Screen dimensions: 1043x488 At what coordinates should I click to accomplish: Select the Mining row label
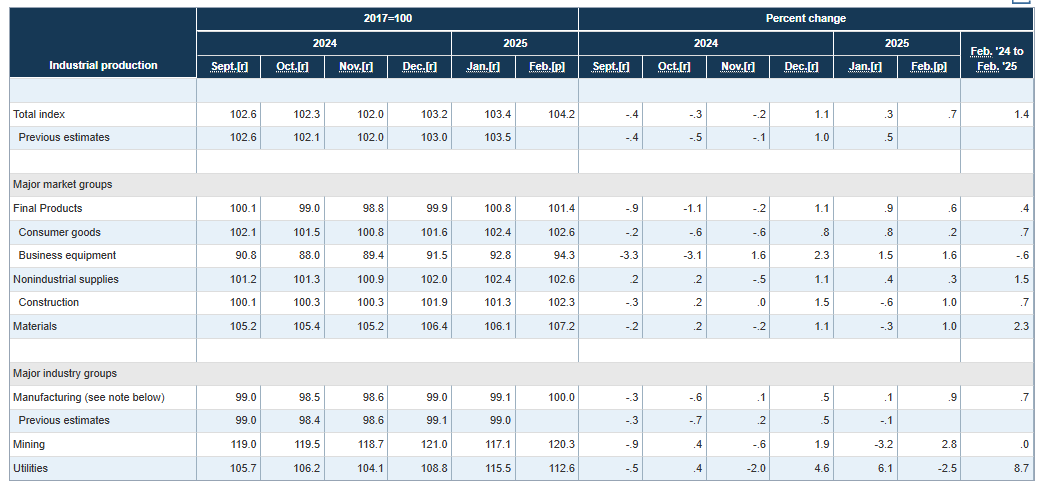29,444
